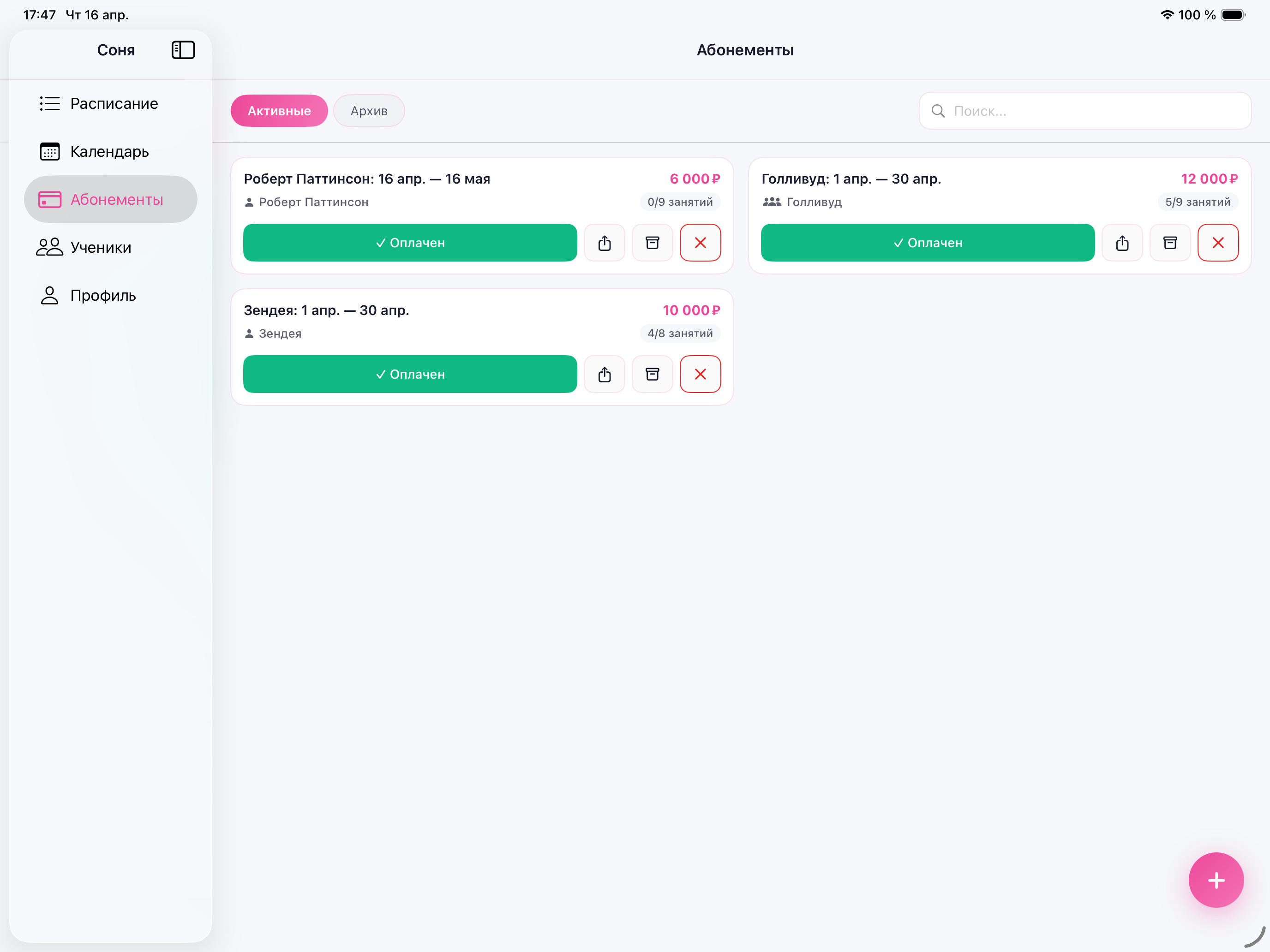Switch to the Архив tab
The width and height of the screenshot is (1270, 952).
click(369, 111)
